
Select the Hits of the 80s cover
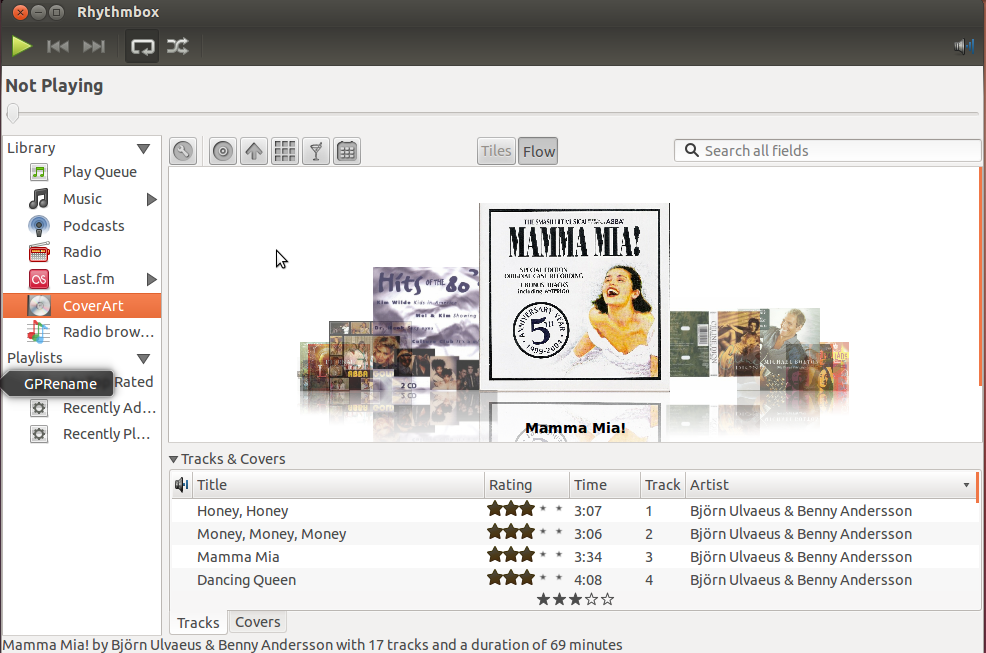[x=425, y=315]
